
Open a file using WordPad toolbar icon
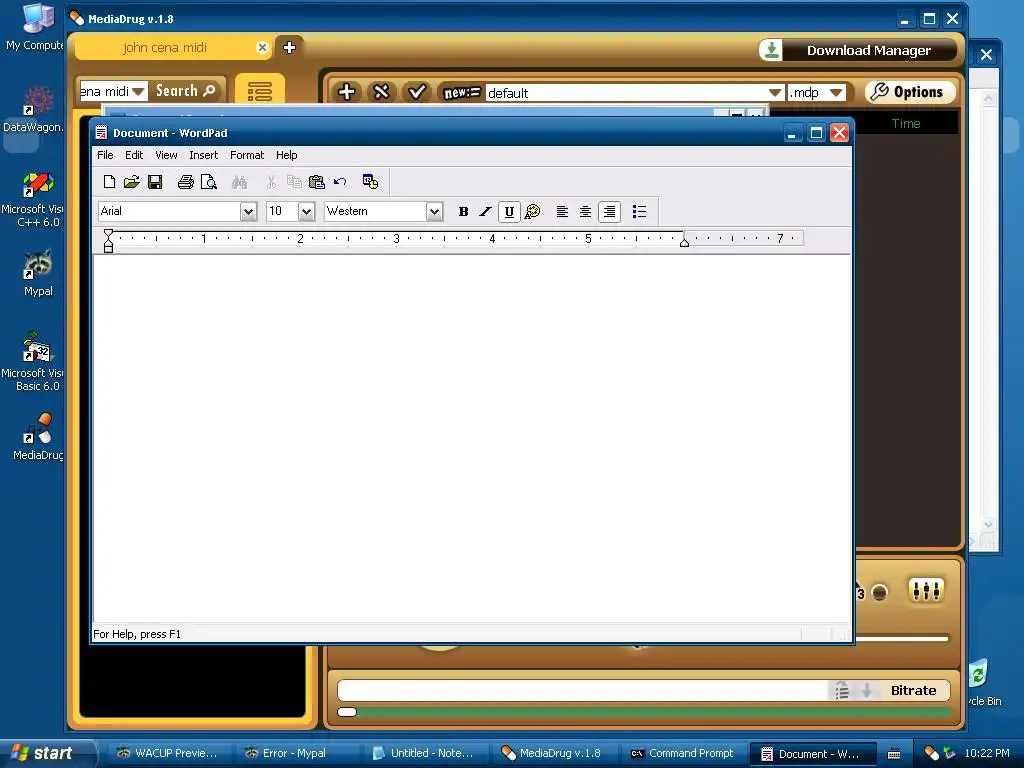132,182
